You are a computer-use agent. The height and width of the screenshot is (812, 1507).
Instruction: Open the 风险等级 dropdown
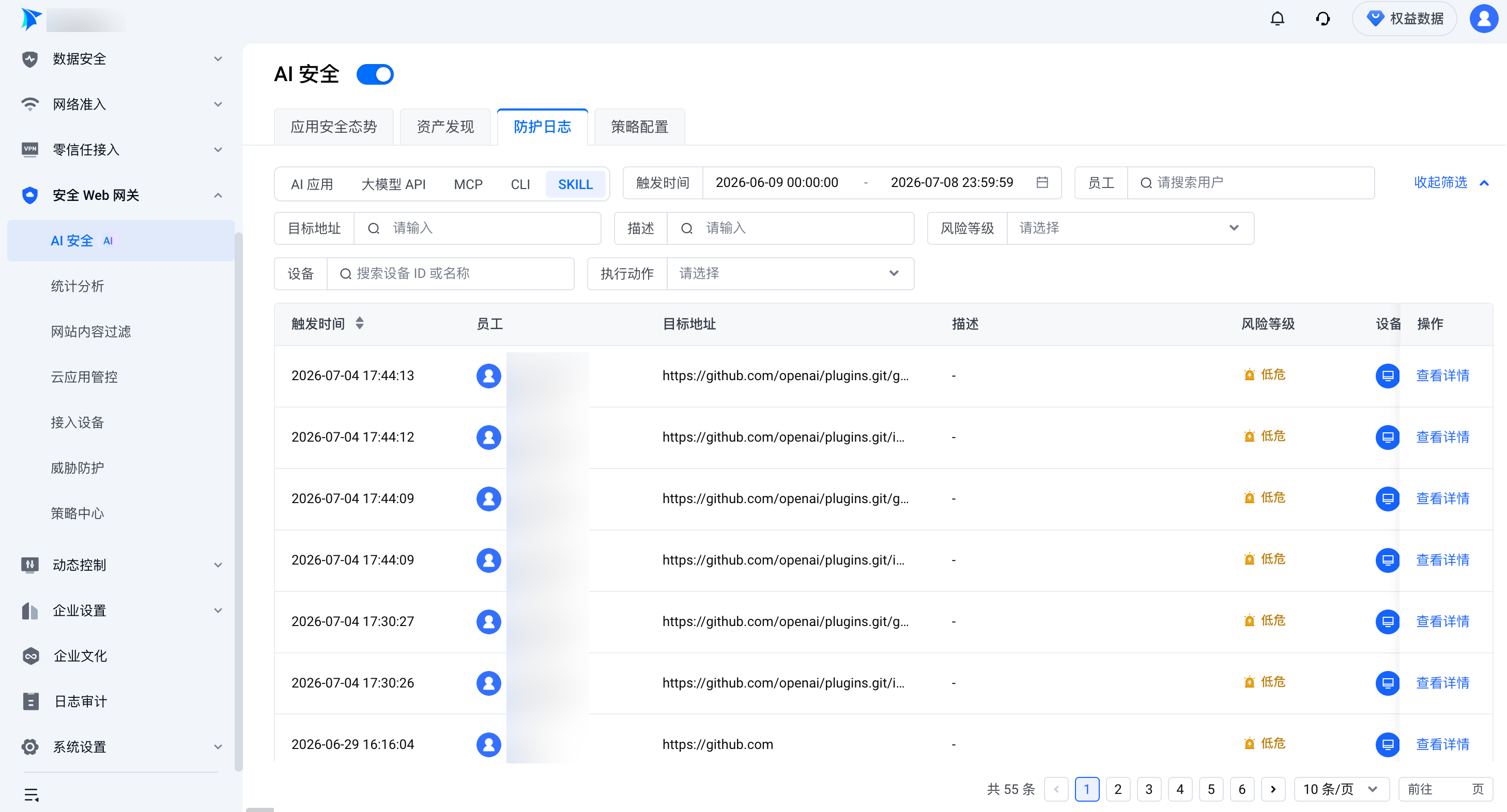point(1129,228)
